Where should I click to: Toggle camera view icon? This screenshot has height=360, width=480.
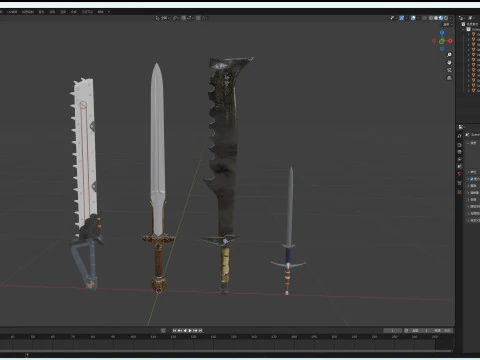pyautogui.click(x=449, y=70)
